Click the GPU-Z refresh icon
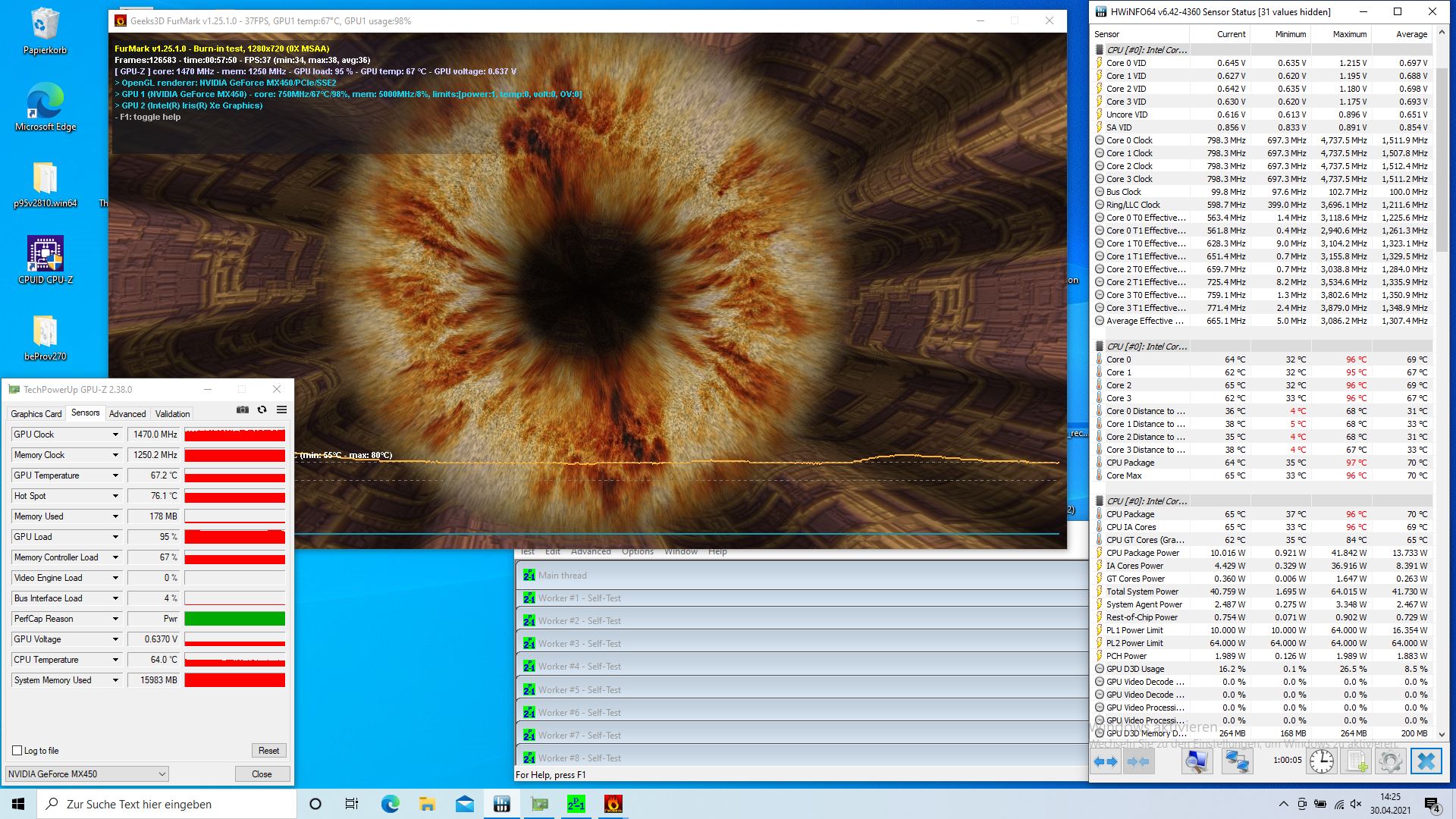 click(262, 410)
